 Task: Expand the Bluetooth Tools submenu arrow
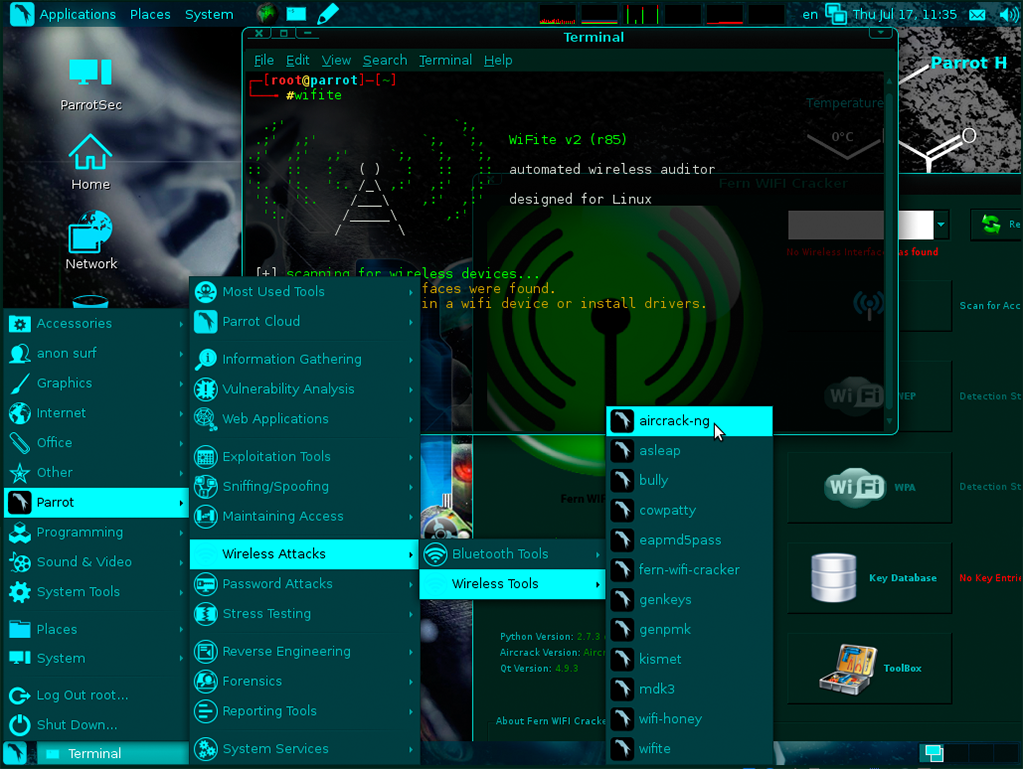597,554
